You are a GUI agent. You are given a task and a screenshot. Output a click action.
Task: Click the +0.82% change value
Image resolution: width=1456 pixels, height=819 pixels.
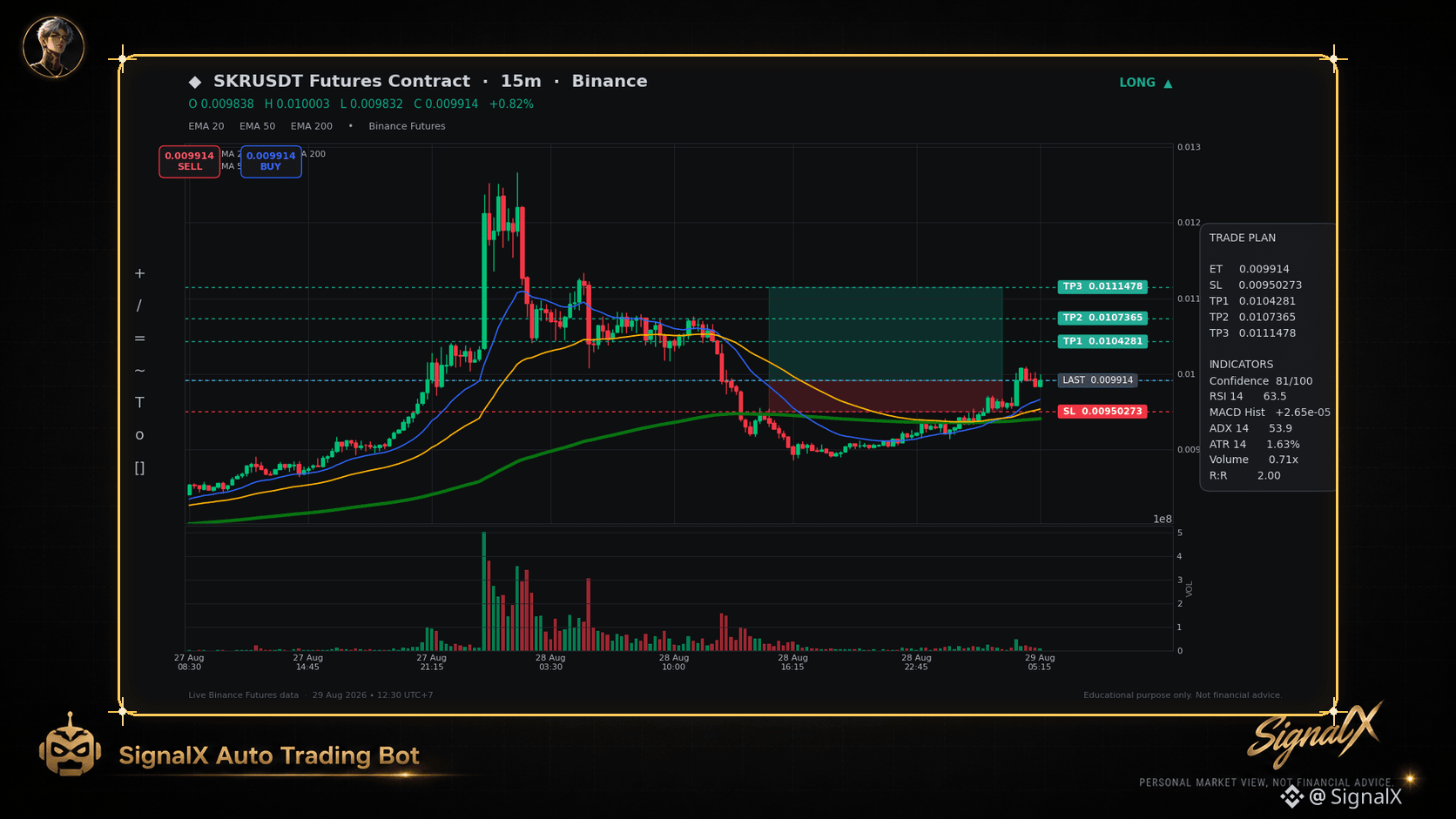click(511, 104)
